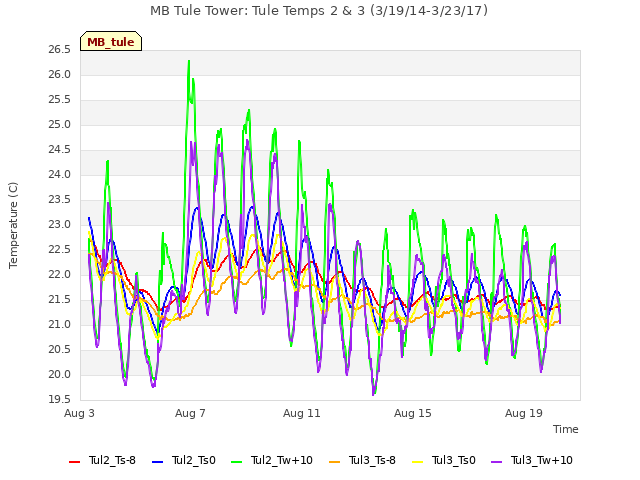Click the red Tul2_Ts-8 legend swatch

point(74,462)
